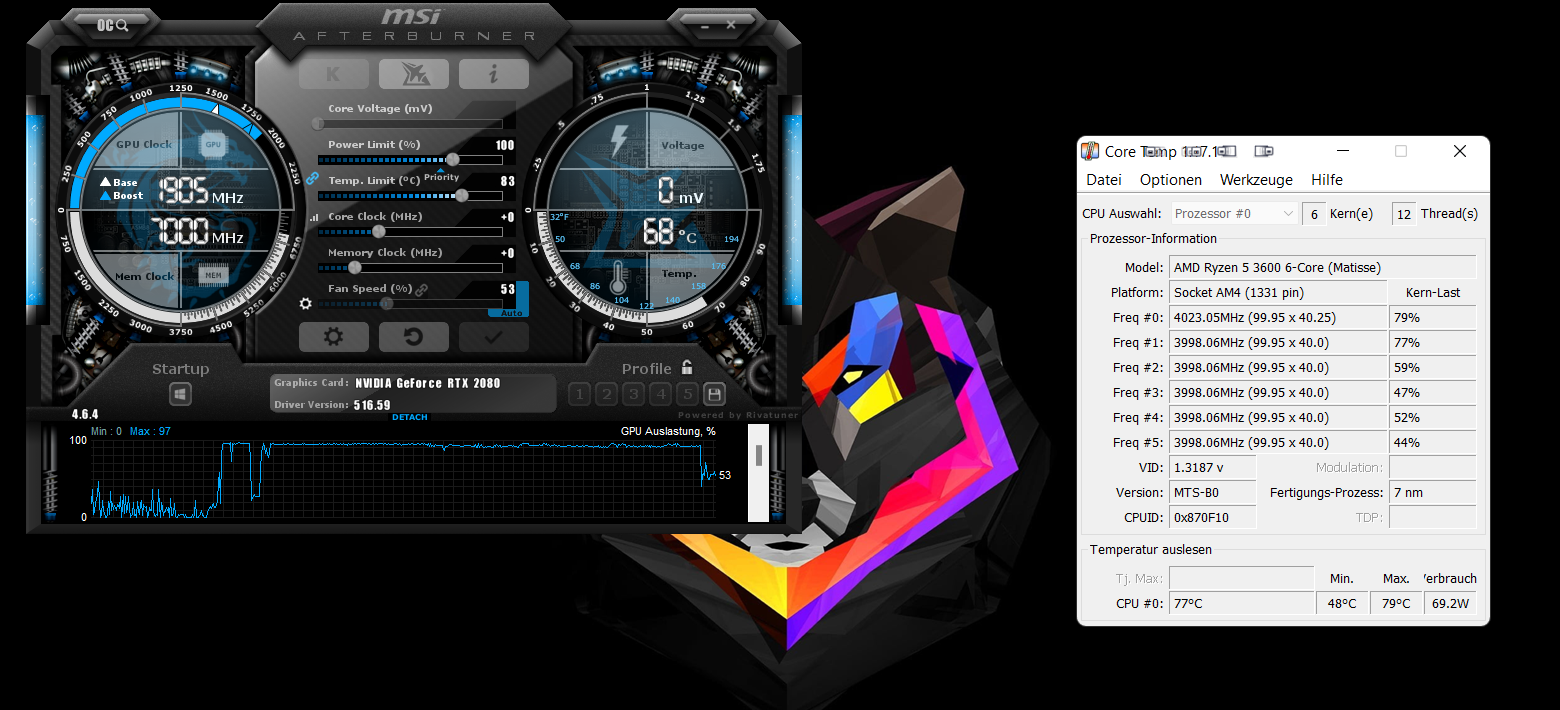This screenshot has width=1560, height=710.
Task: Apply settings with the checkmark button
Action: pos(493,337)
